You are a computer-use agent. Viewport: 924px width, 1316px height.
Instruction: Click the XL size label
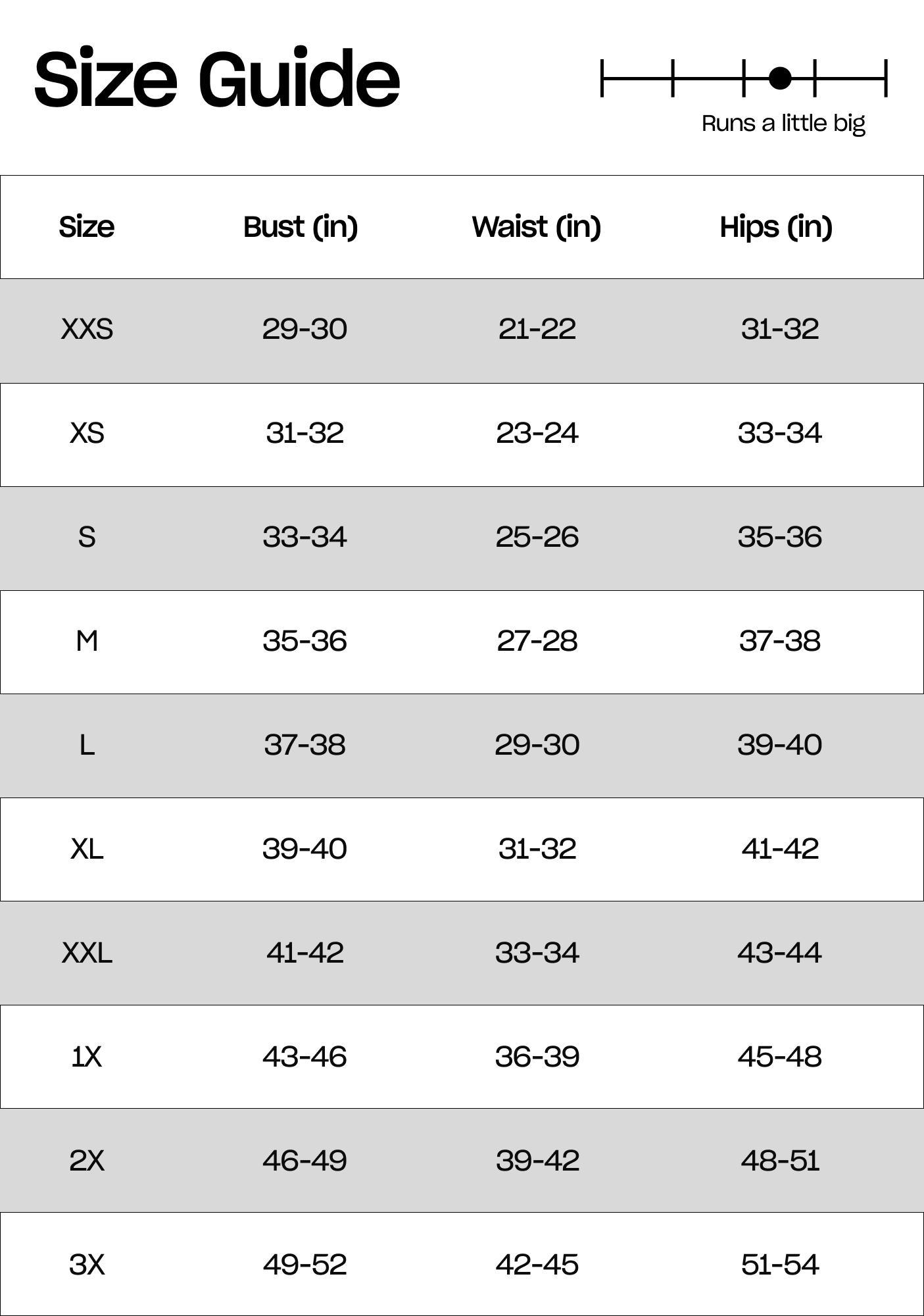coord(87,849)
